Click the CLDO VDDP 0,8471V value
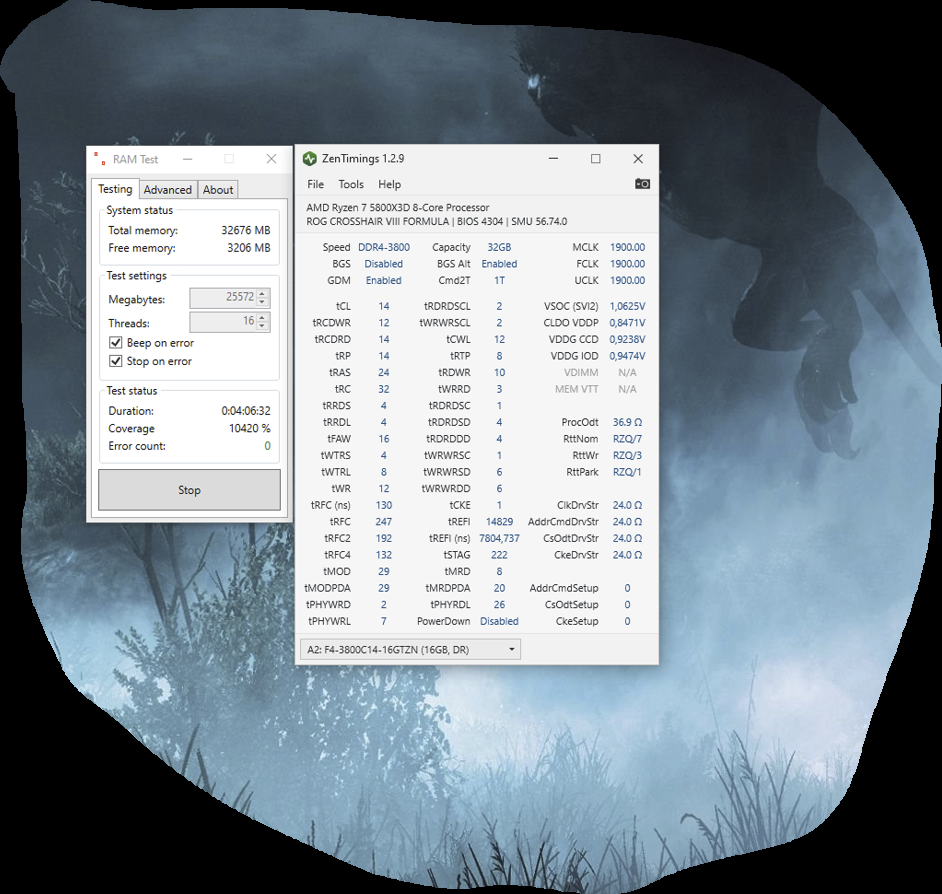Screen dimensions: 942x894 627,323
